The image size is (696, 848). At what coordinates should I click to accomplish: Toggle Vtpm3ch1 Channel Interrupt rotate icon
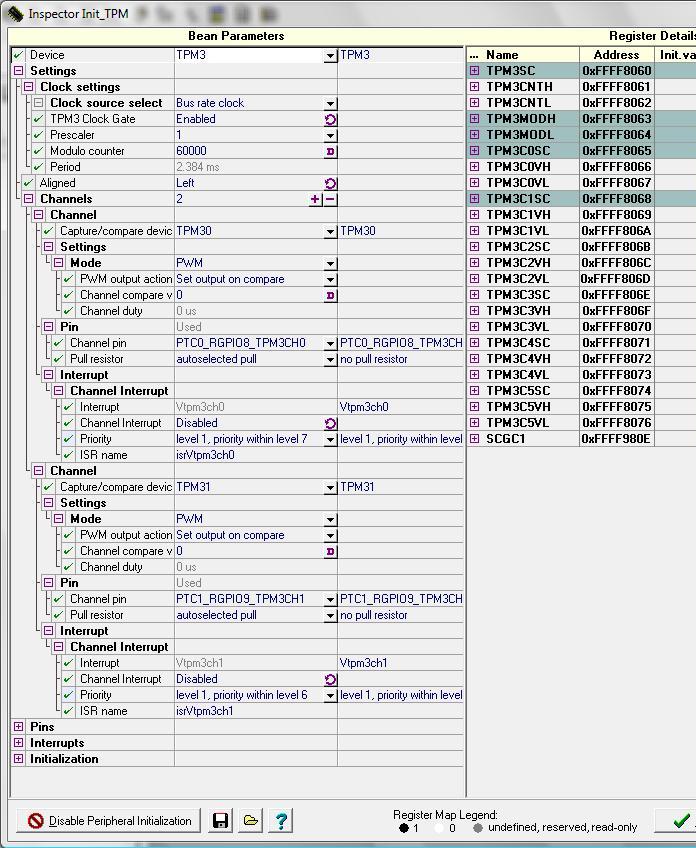(330, 679)
